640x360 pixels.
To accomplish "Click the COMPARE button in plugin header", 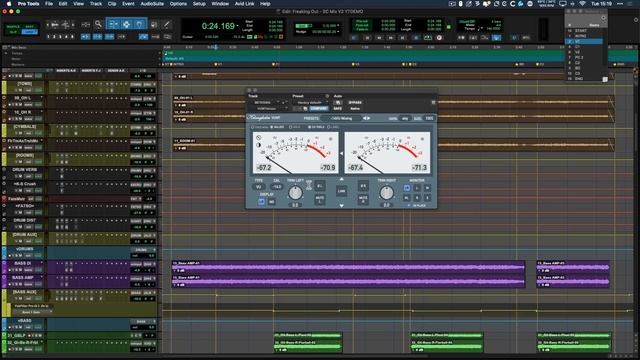I will pos(319,109).
